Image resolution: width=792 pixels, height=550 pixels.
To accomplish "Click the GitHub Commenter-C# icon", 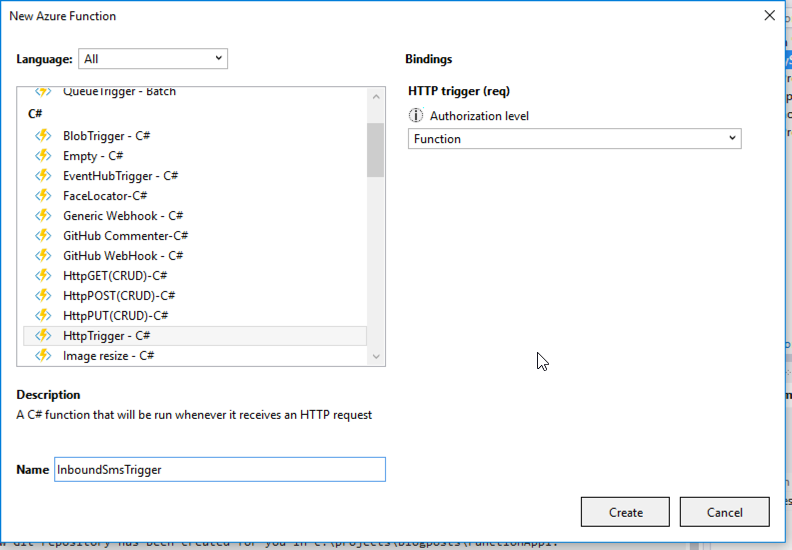I will tap(43, 235).
